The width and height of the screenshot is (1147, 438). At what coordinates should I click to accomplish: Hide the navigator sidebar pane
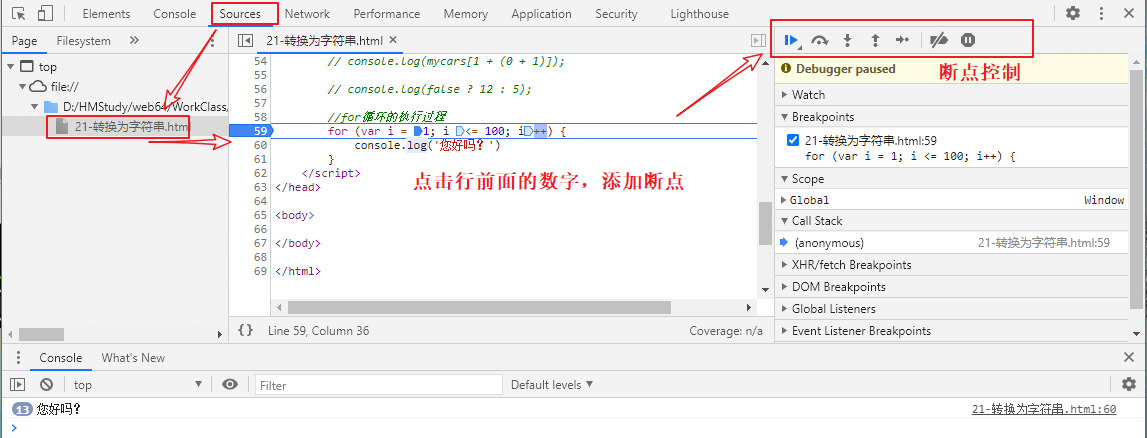[x=246, y=41]
